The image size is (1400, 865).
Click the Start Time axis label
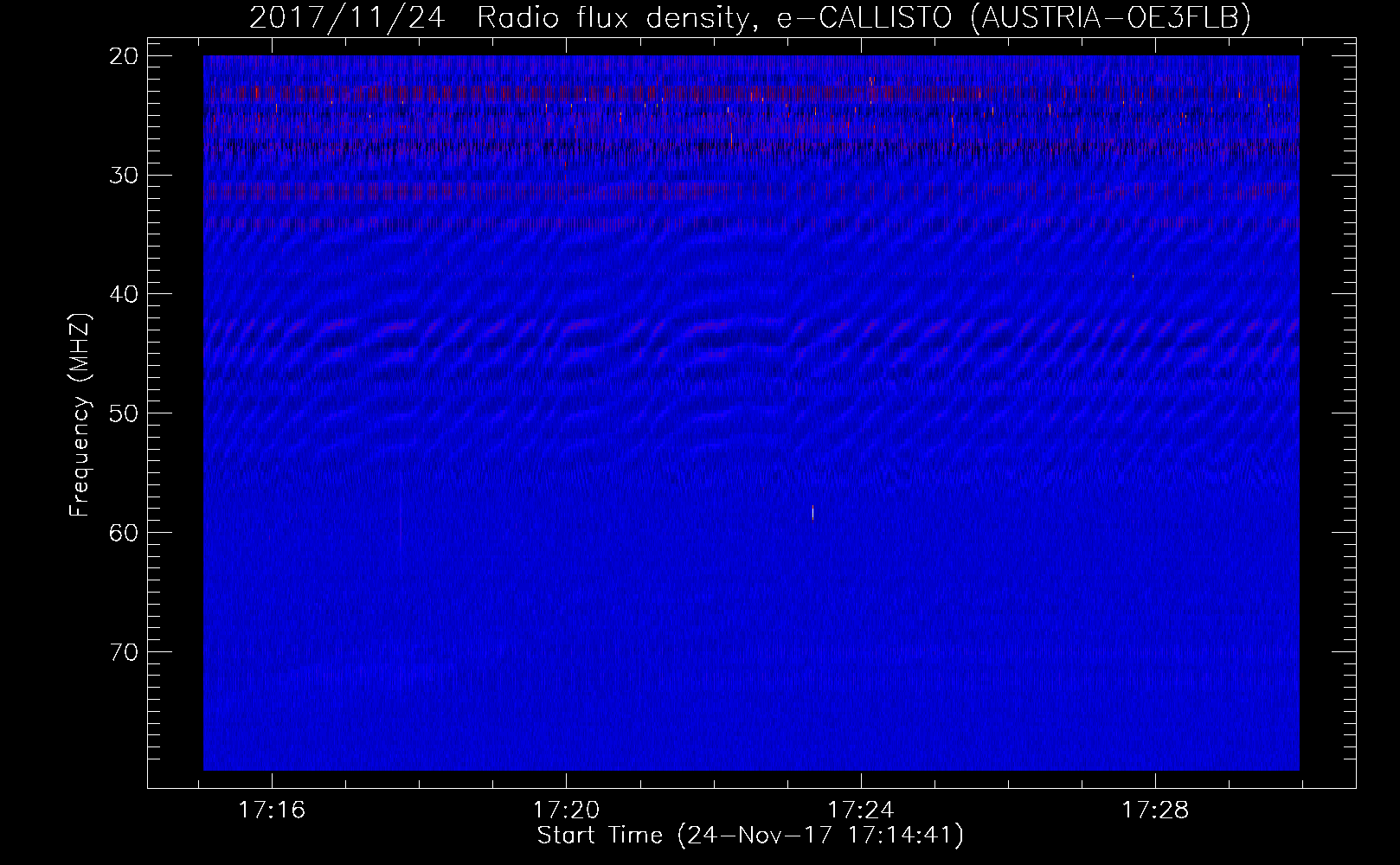750,836
